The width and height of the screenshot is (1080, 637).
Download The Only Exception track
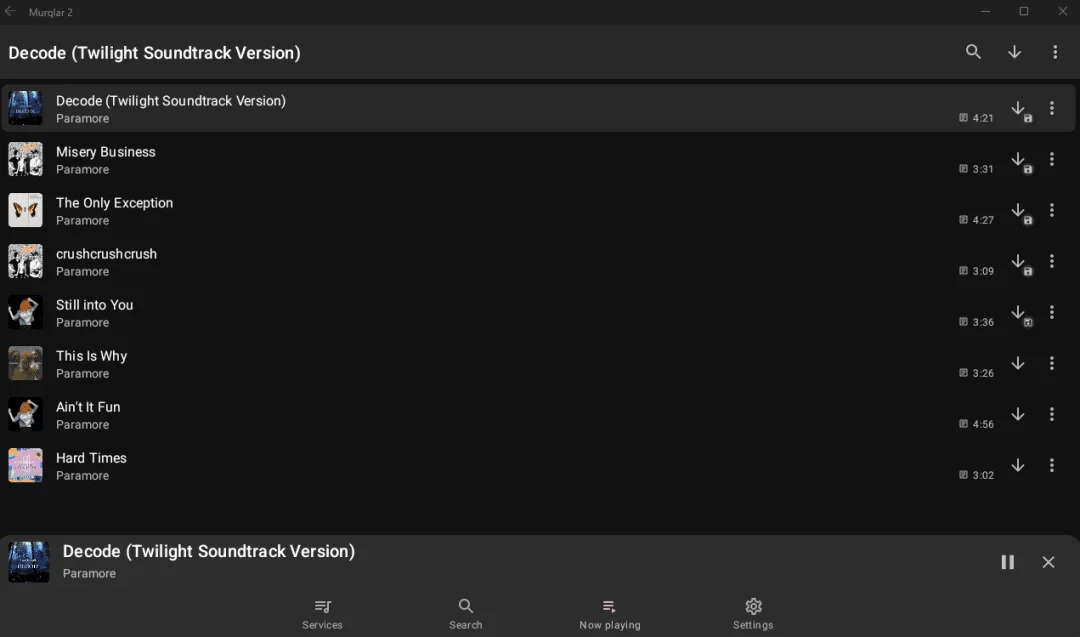(x=1017, y=210)
